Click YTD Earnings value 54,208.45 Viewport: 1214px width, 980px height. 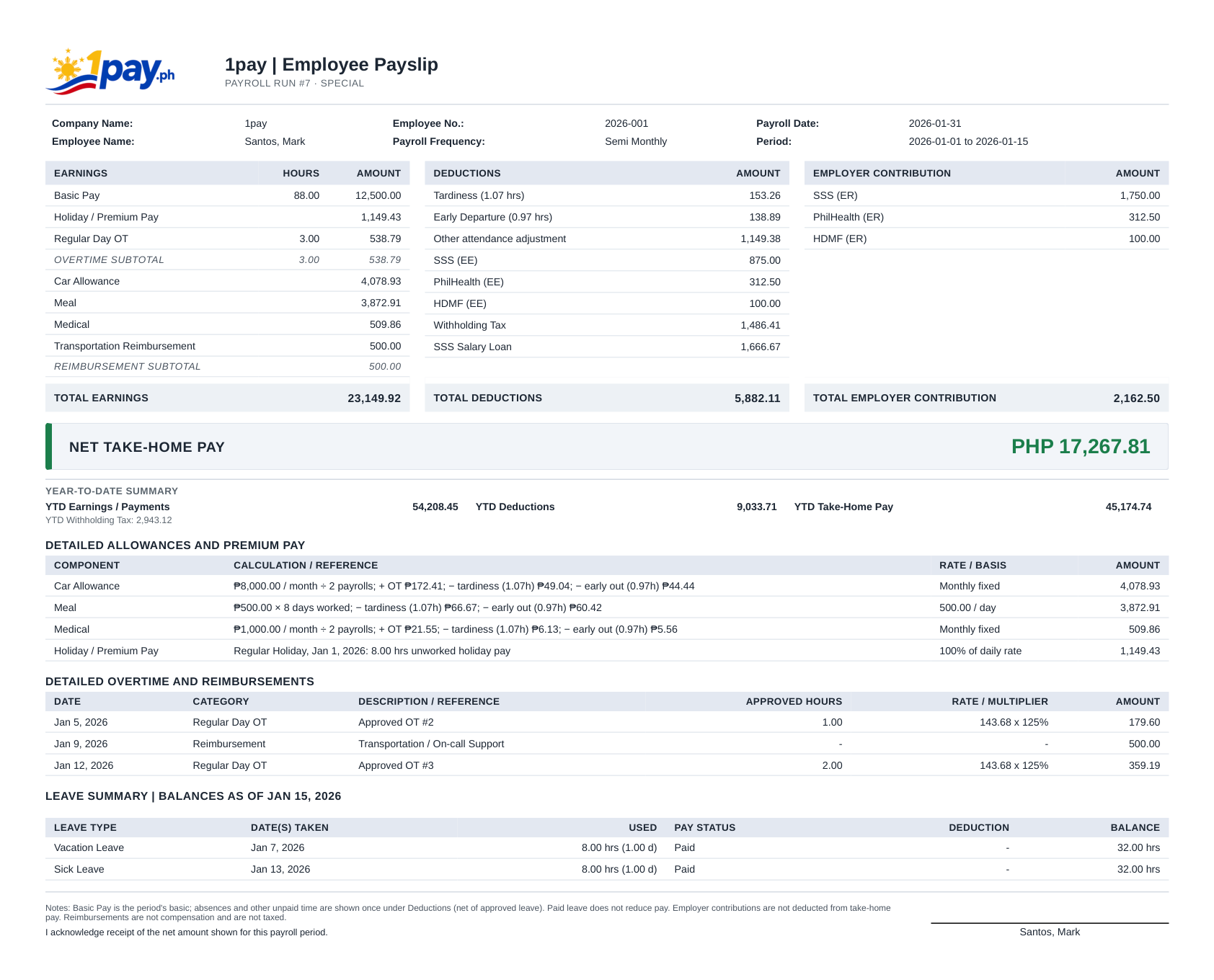[435, 507]
